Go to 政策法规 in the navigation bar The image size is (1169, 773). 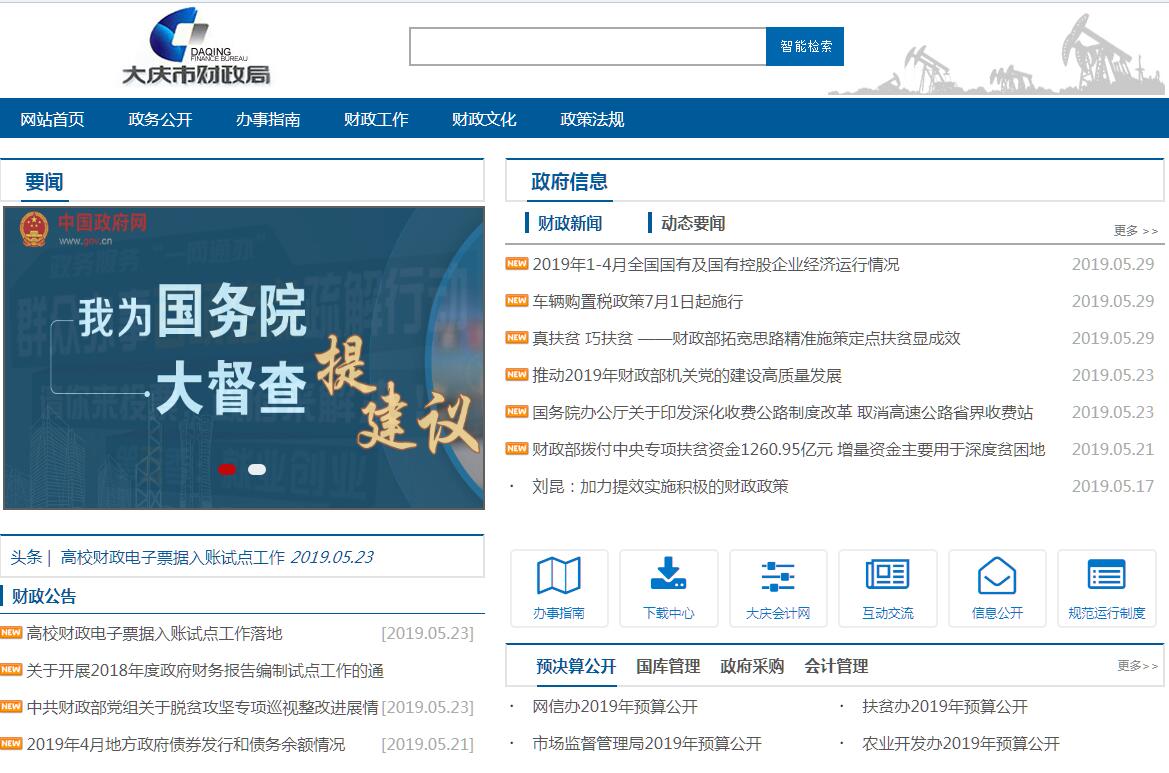coord(592,119)
